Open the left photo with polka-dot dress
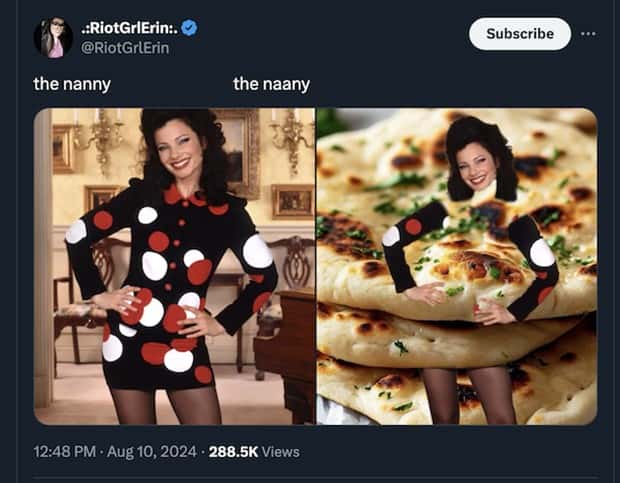The image size is (620, 483). (x=175, y=266)
